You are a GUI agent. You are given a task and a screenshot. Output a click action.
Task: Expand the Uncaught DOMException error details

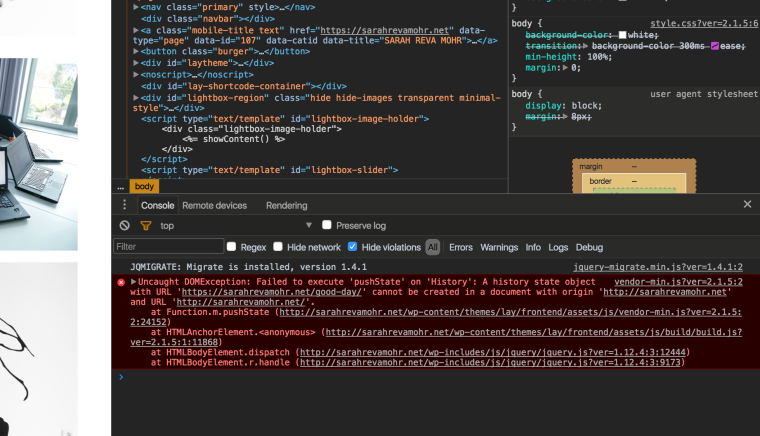click(134, 283)
